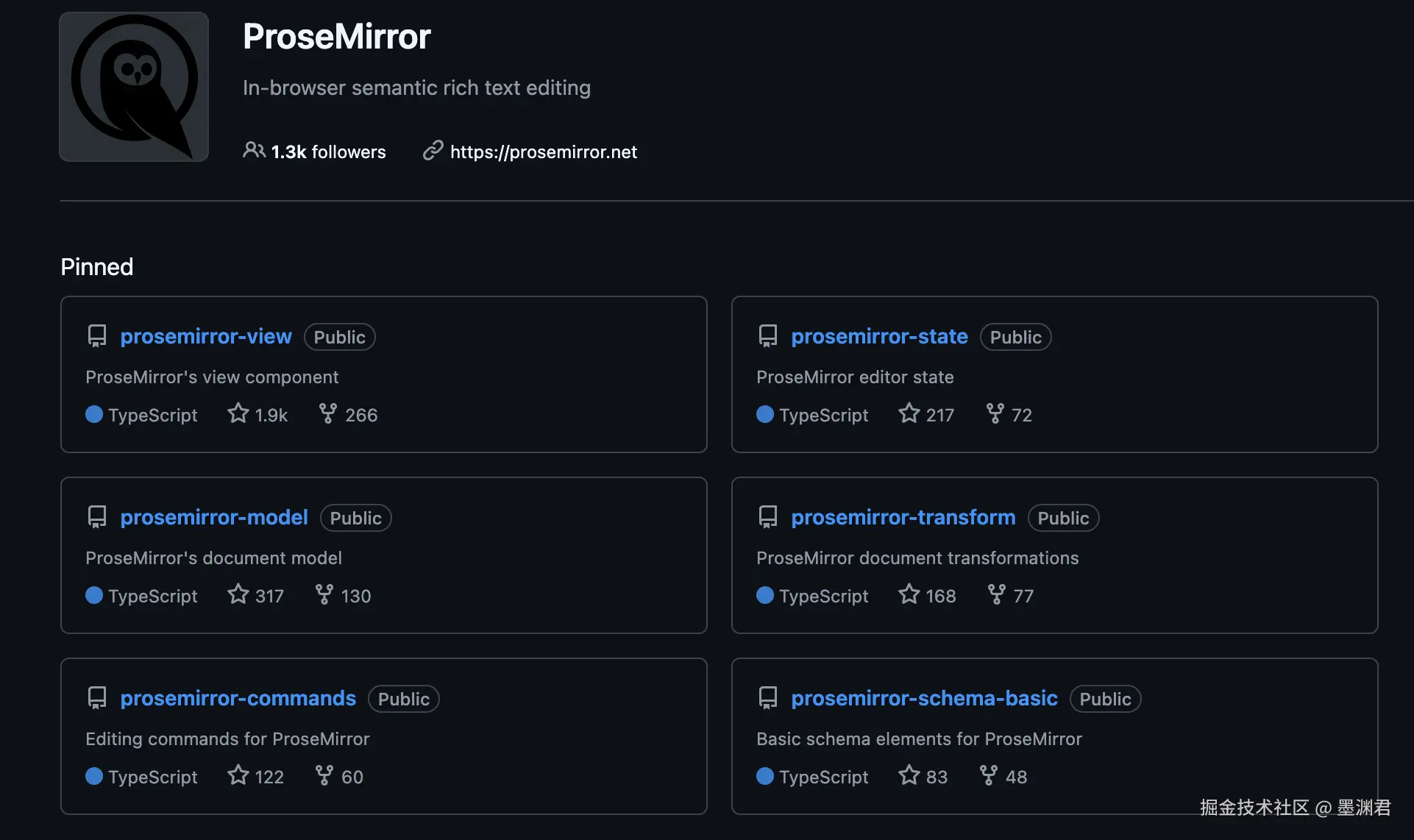Click the ProseMirror owl avatar image
This screenshot has width=1414, height=840.
click(x=134, y=87)
